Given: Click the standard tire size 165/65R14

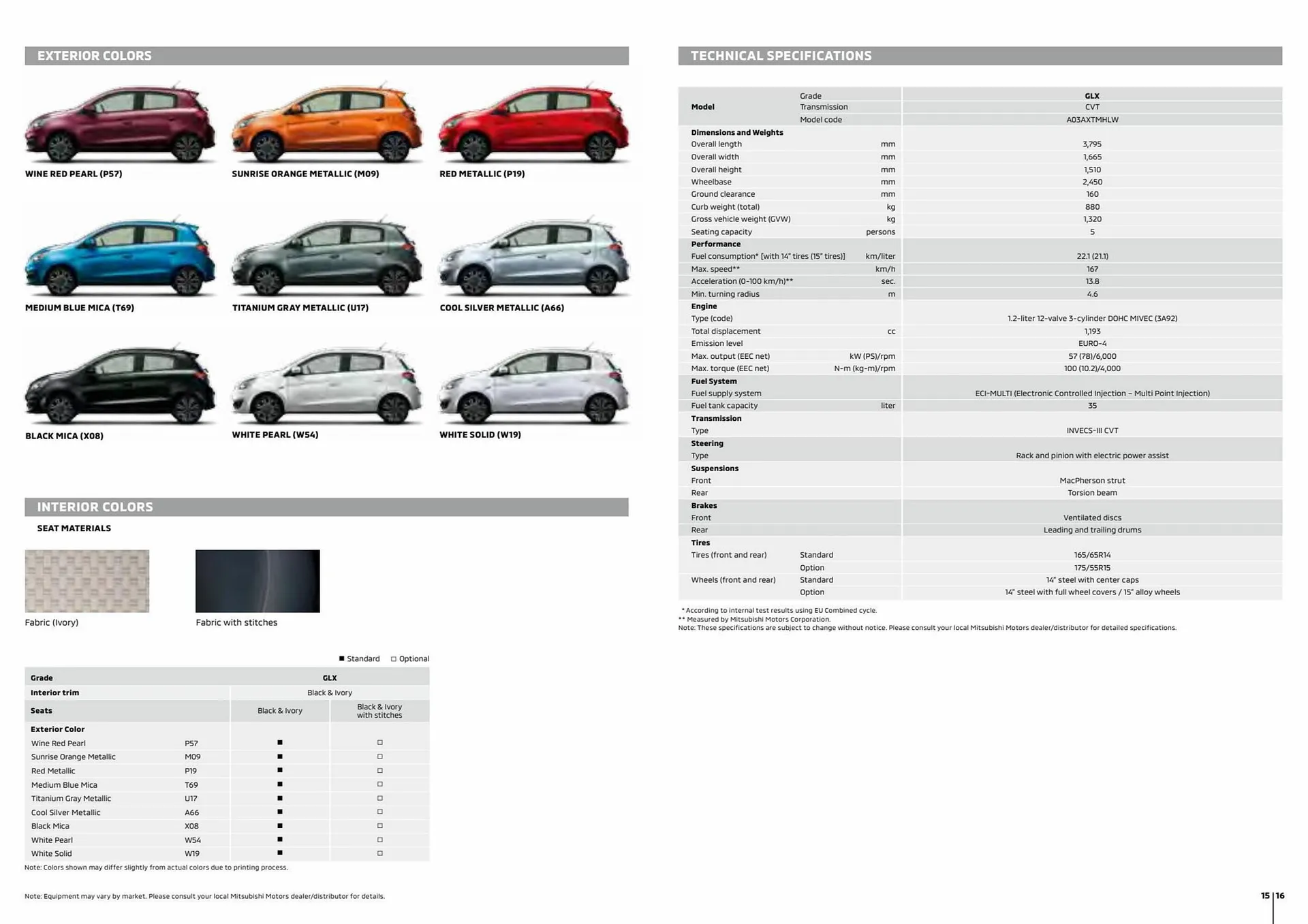Looking at the screenshot, I should 1092,555.
